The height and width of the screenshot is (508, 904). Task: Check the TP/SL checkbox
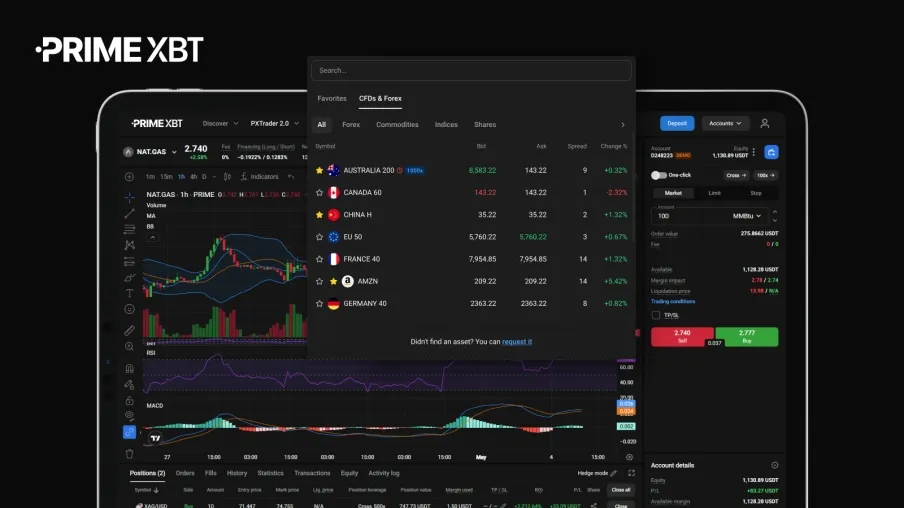[x=656, y=315]
